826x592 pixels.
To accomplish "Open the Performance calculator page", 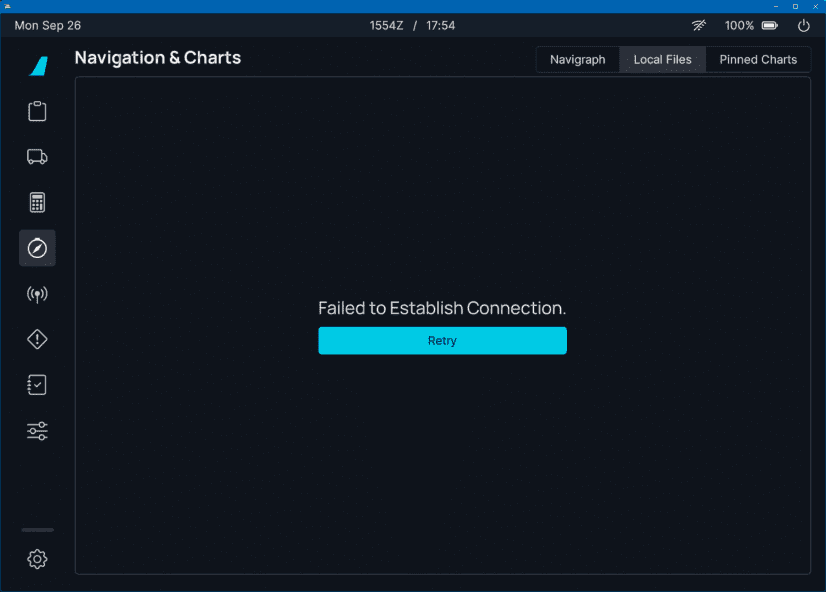I will coord(37,203).
